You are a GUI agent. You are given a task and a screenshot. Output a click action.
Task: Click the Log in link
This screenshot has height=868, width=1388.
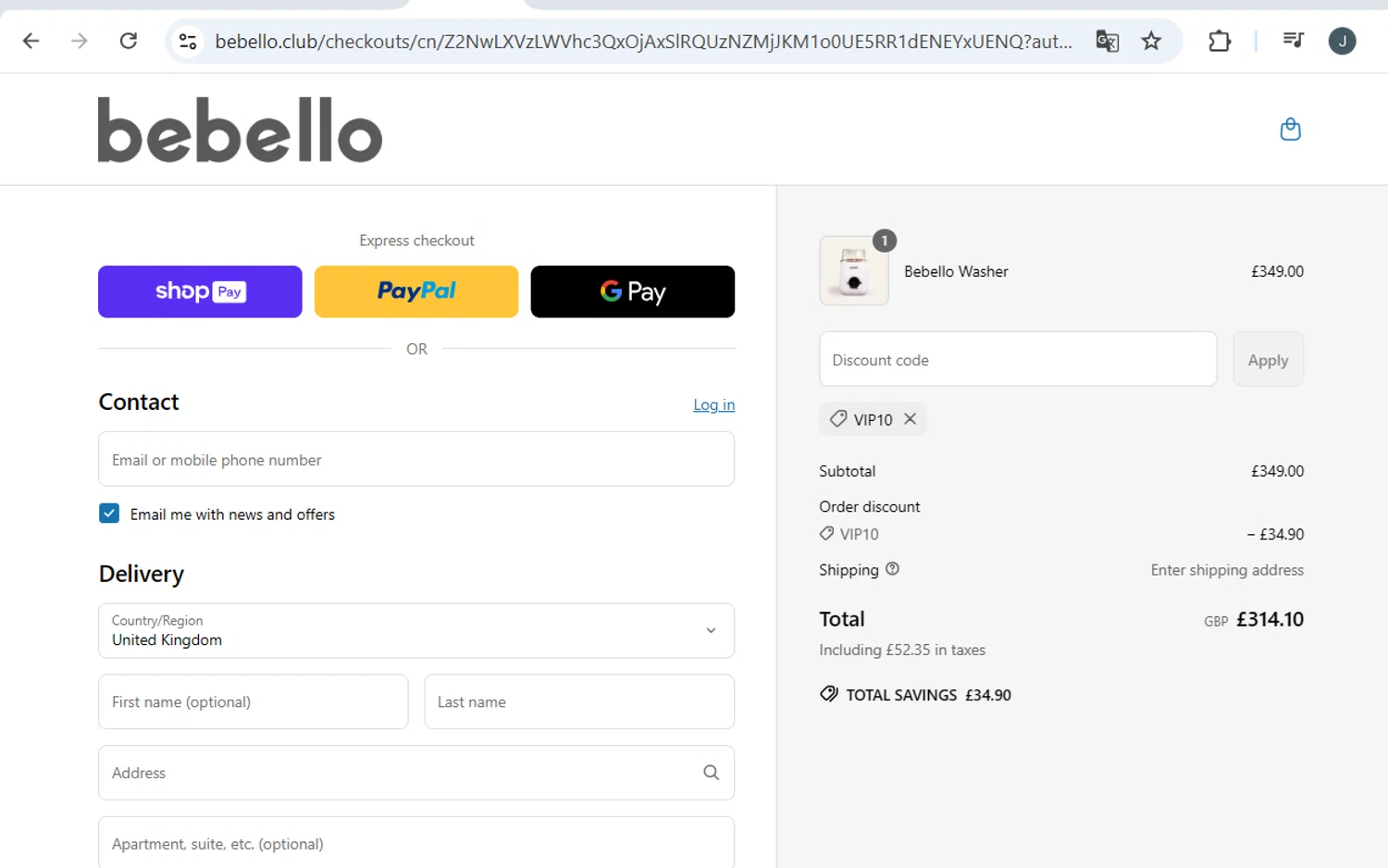click(714, 404)
